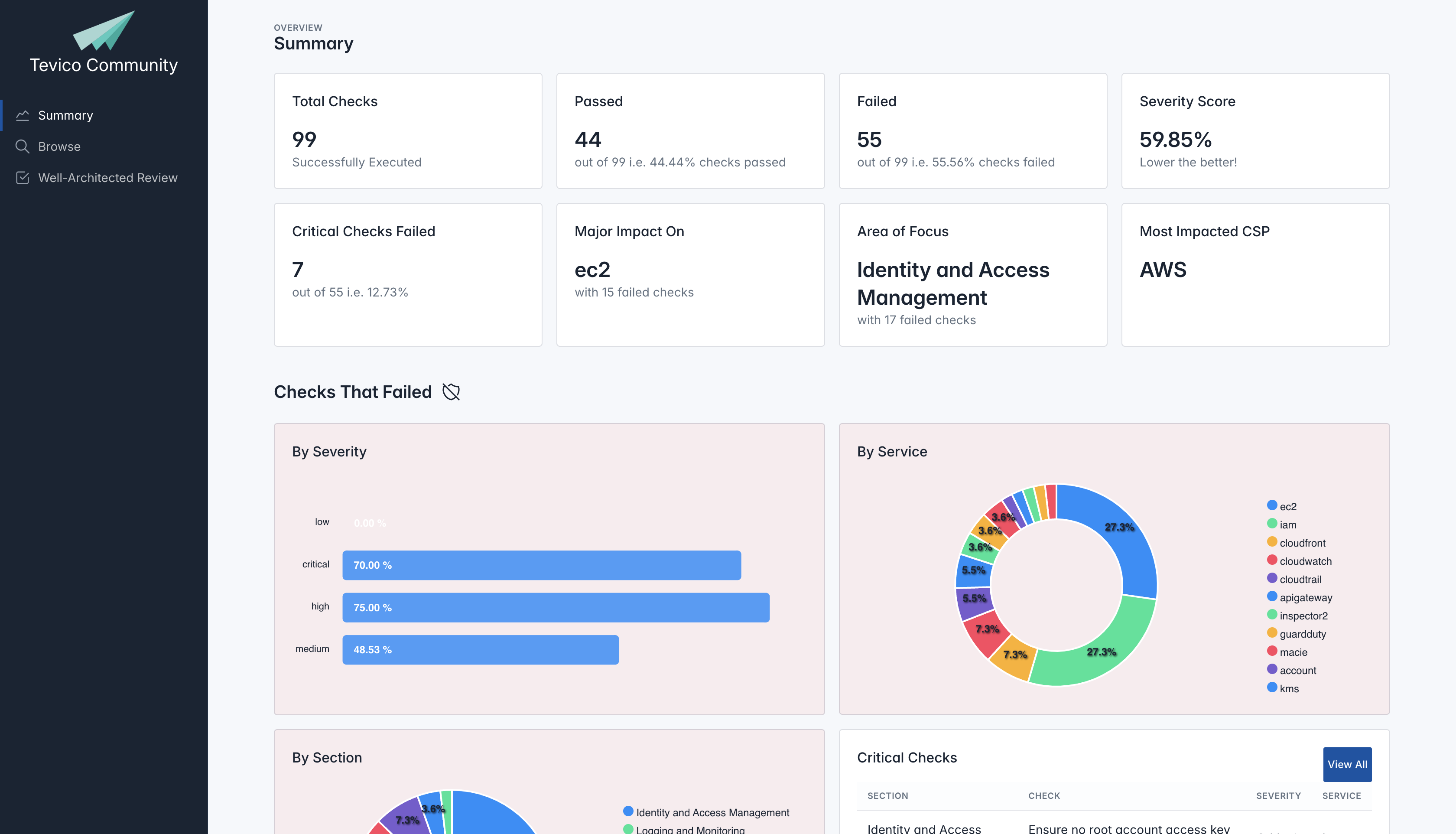Click the Well-Architected Review checkbox icon
Viewport: 1456px width, 834px height.
[x=23, y=178]
